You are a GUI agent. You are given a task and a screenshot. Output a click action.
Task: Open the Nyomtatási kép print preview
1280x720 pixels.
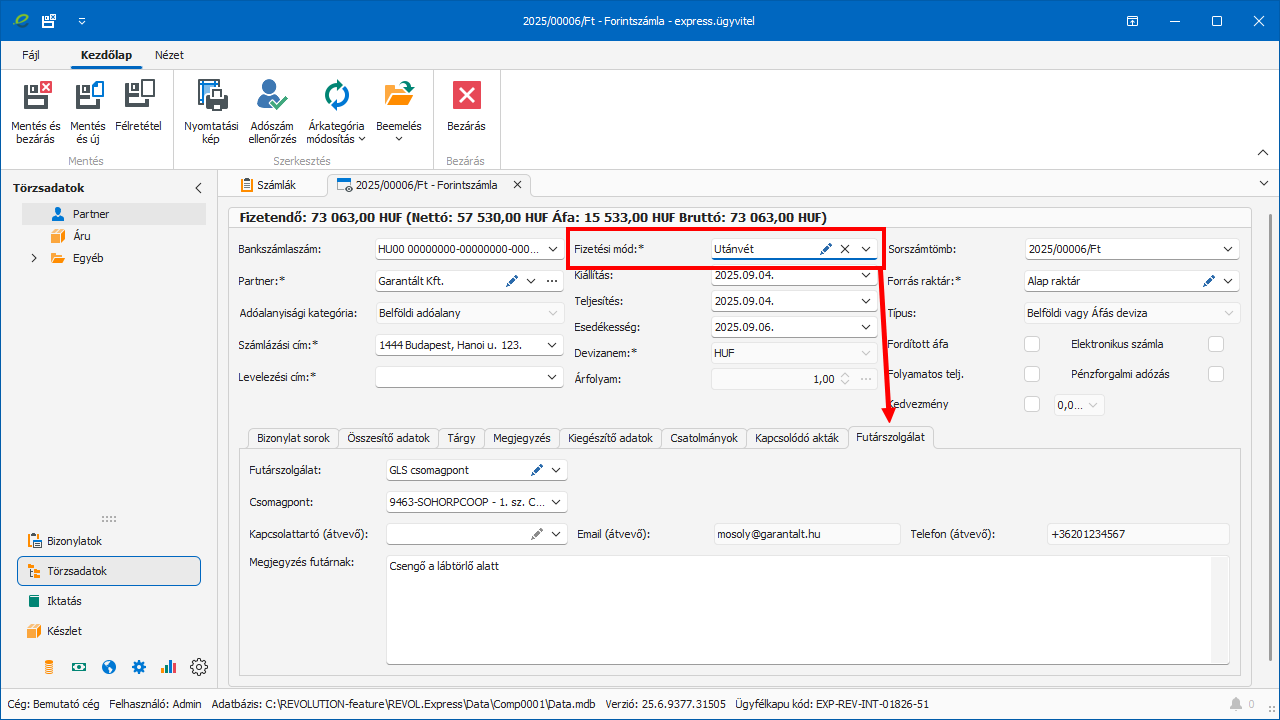(x=211, y=96)
